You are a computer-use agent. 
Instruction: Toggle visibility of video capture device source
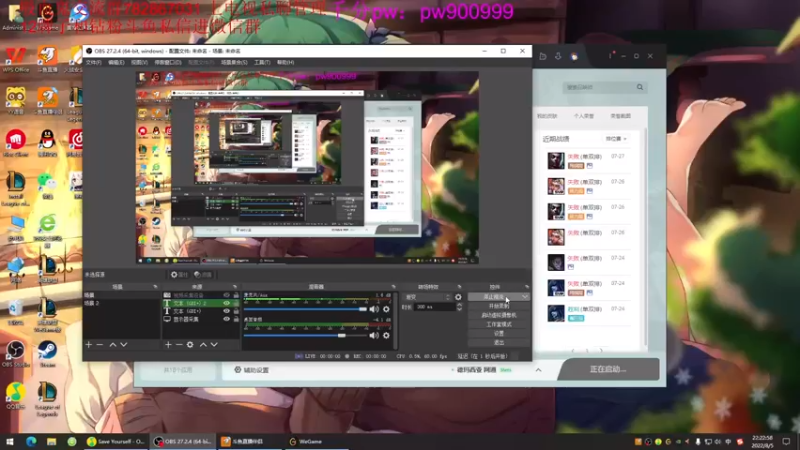[x=227, y=295]
